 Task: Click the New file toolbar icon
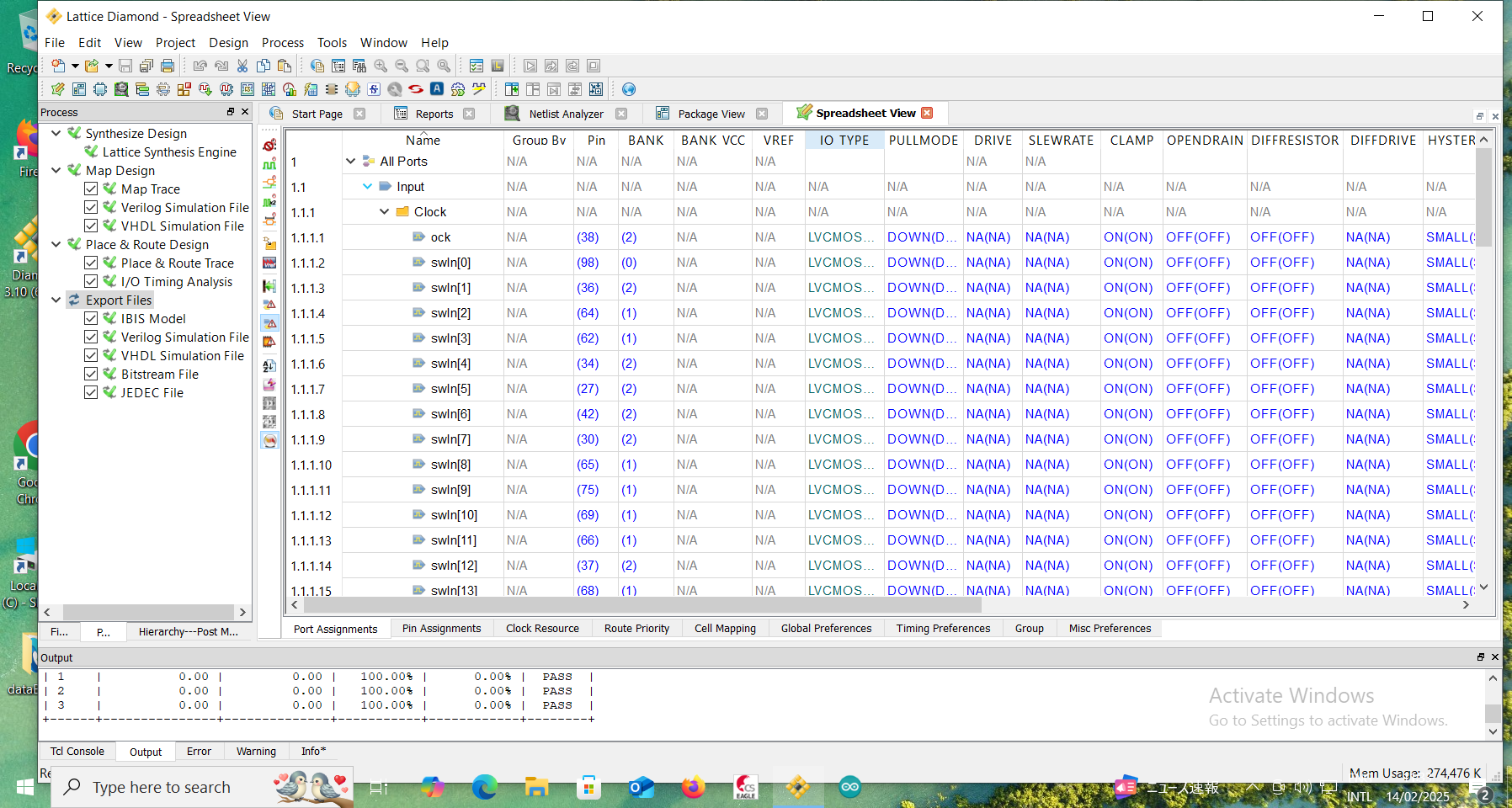point(57,66)
